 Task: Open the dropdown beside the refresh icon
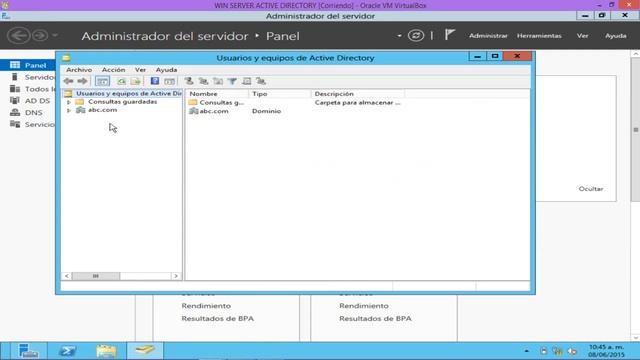tap(399, 36)
